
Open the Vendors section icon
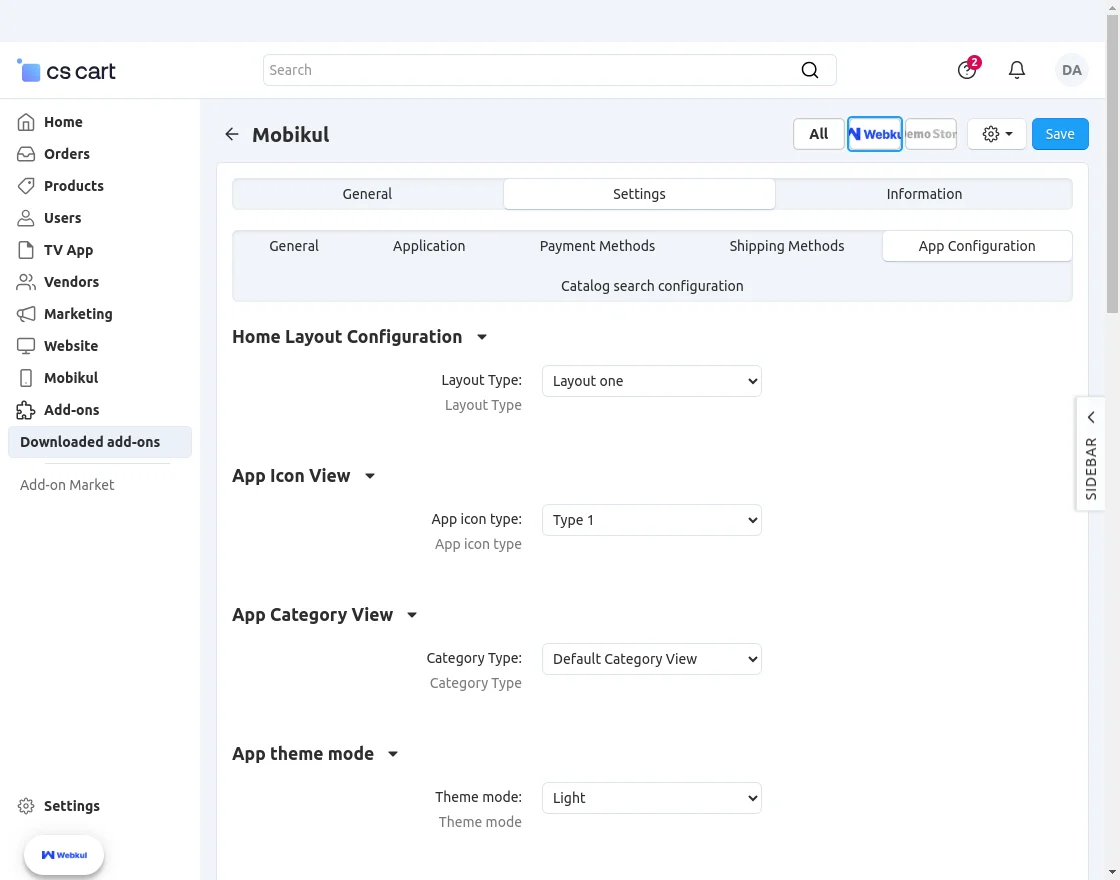[30, 282]
